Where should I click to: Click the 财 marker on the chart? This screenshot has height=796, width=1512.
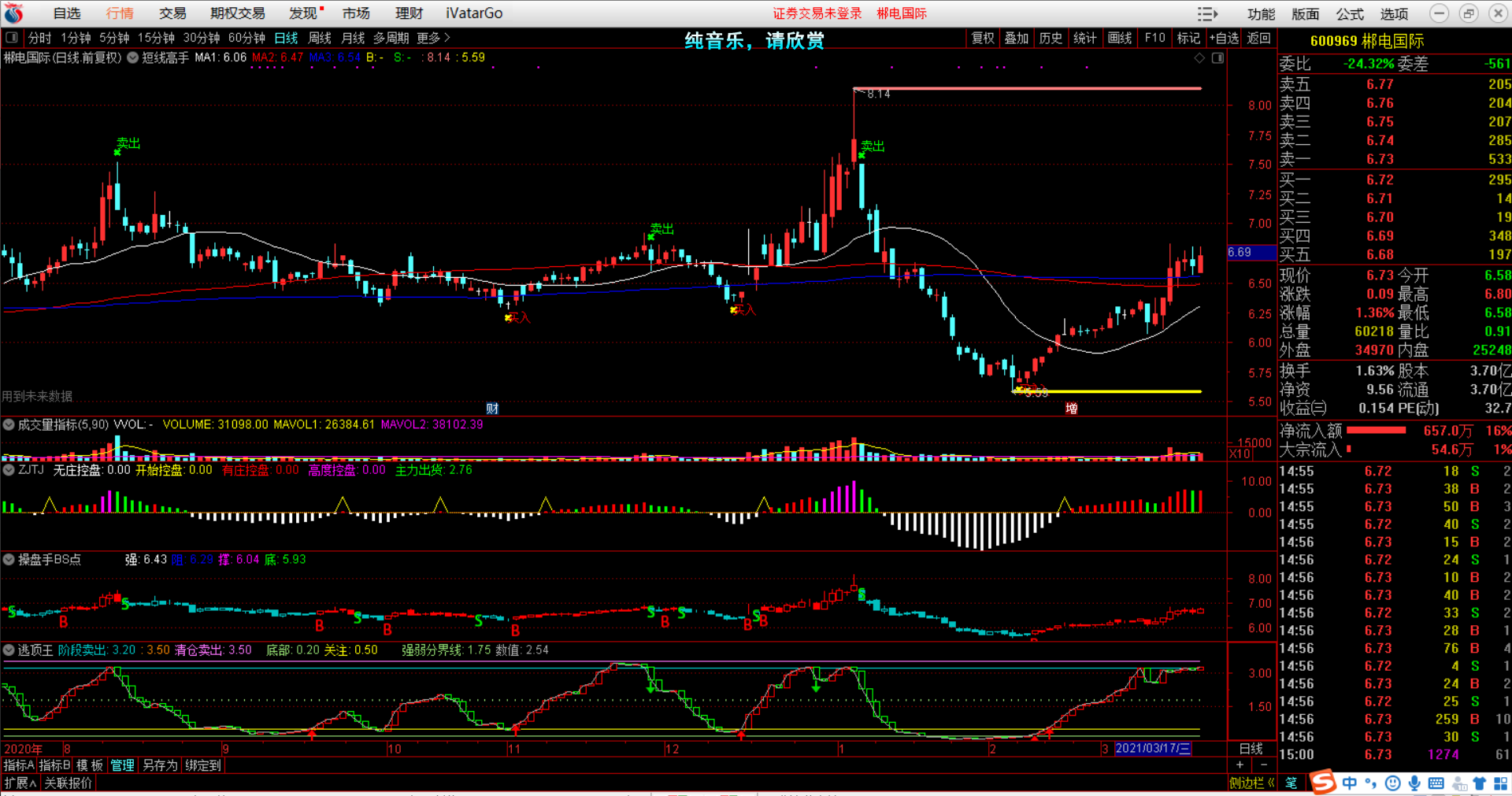[x=492, y=408]
